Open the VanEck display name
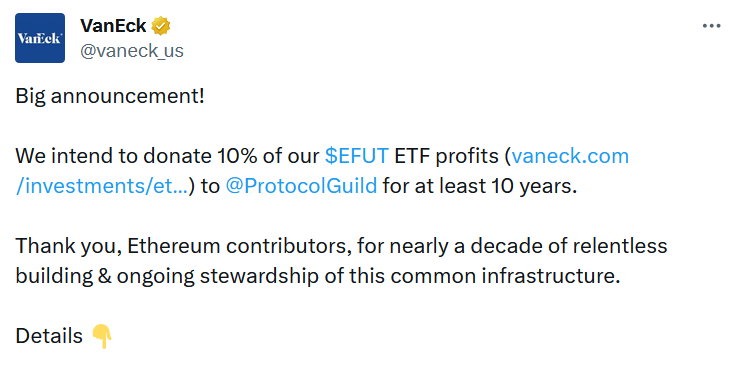Image resolution: width=743 pixels, height=369 pixels. (113, 26)
